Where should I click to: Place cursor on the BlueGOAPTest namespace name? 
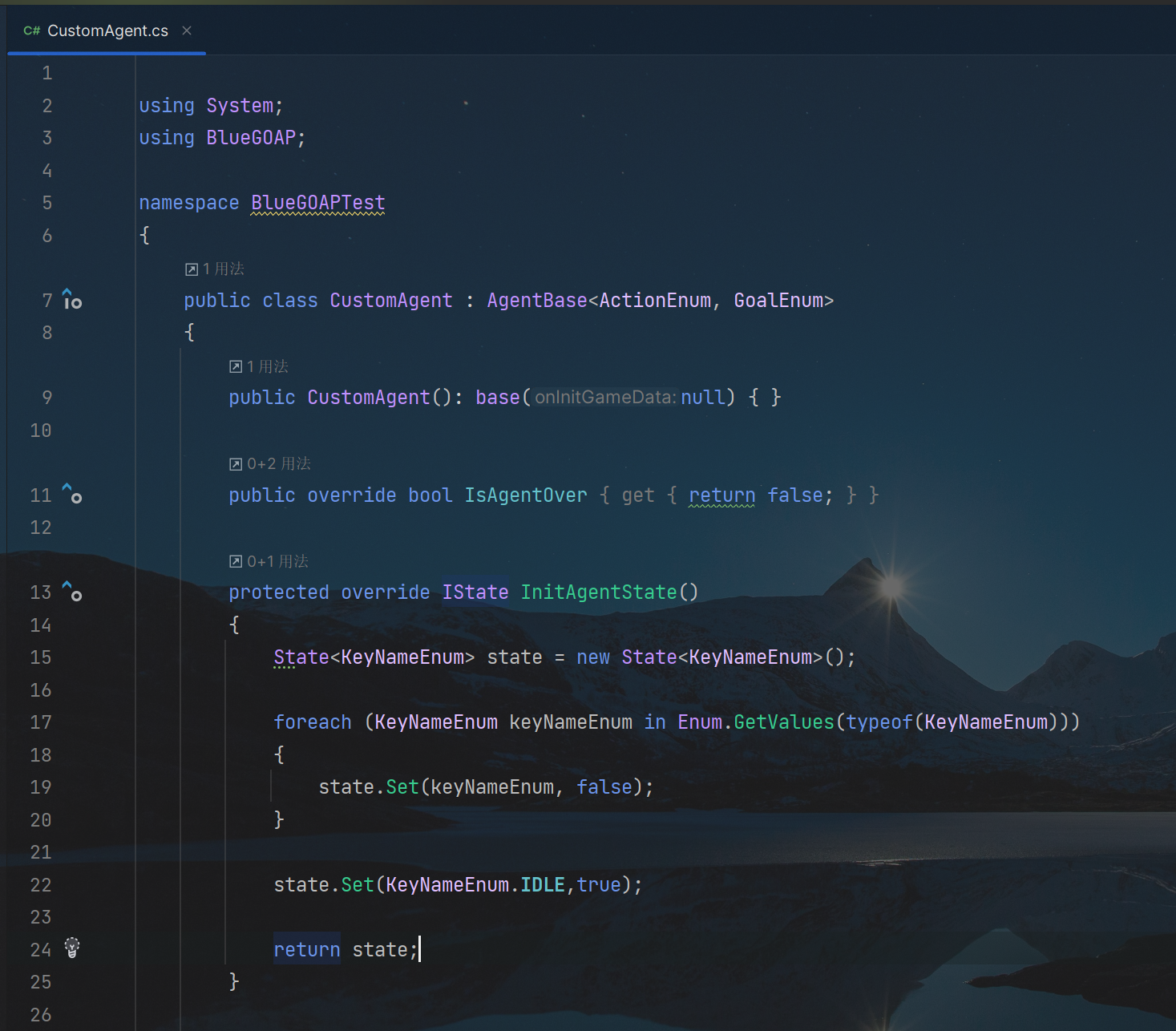[317, 203]
